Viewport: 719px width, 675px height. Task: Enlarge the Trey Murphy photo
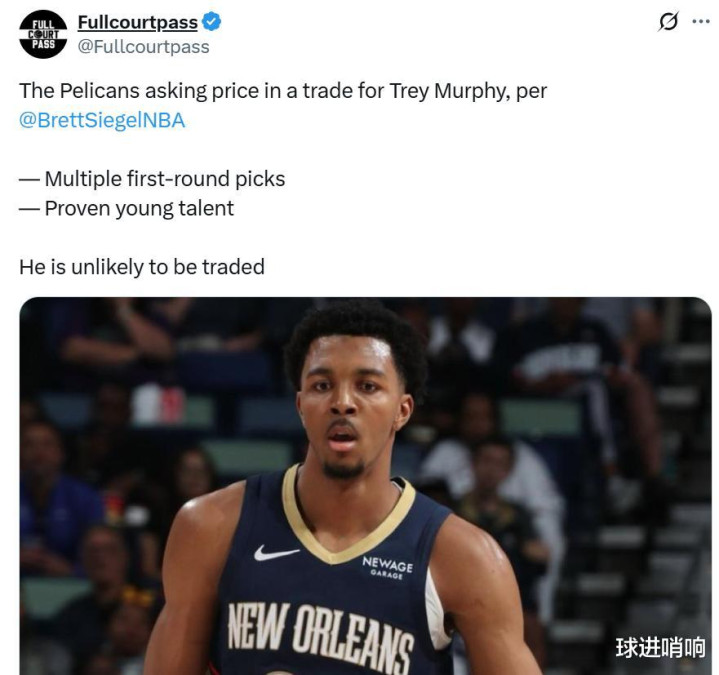click(365, 486)
